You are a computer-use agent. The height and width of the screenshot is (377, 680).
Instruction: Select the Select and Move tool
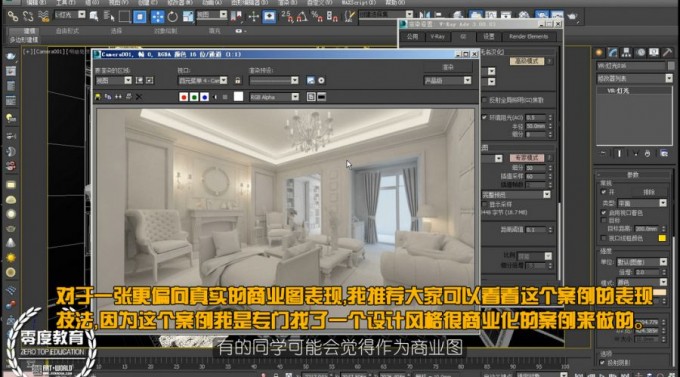tap(157, 17)
